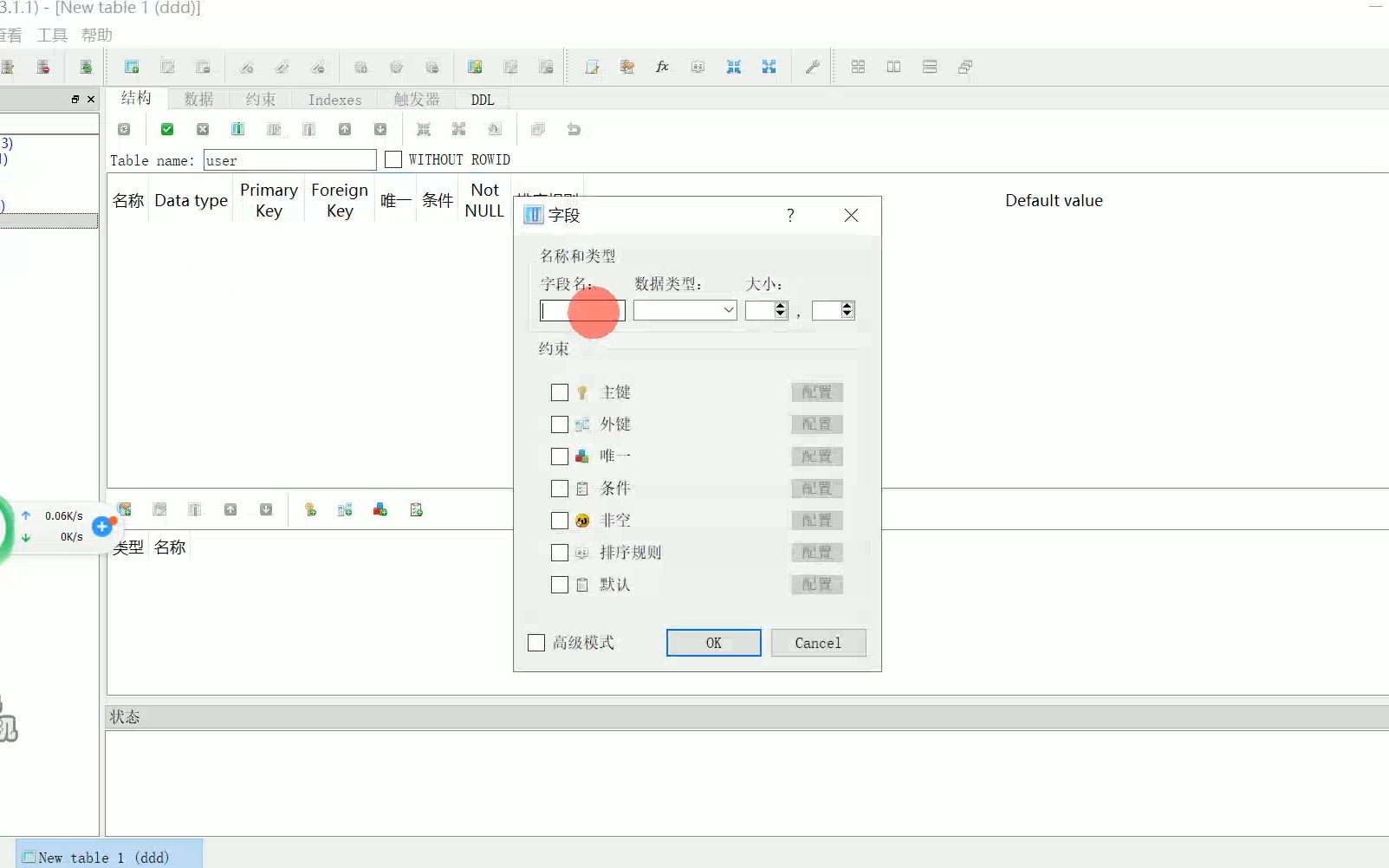Viewport: 1389px width, 868px height.
Task: Click the undo-arrow icon in structure toolbar
Action: tap(574, 129)
